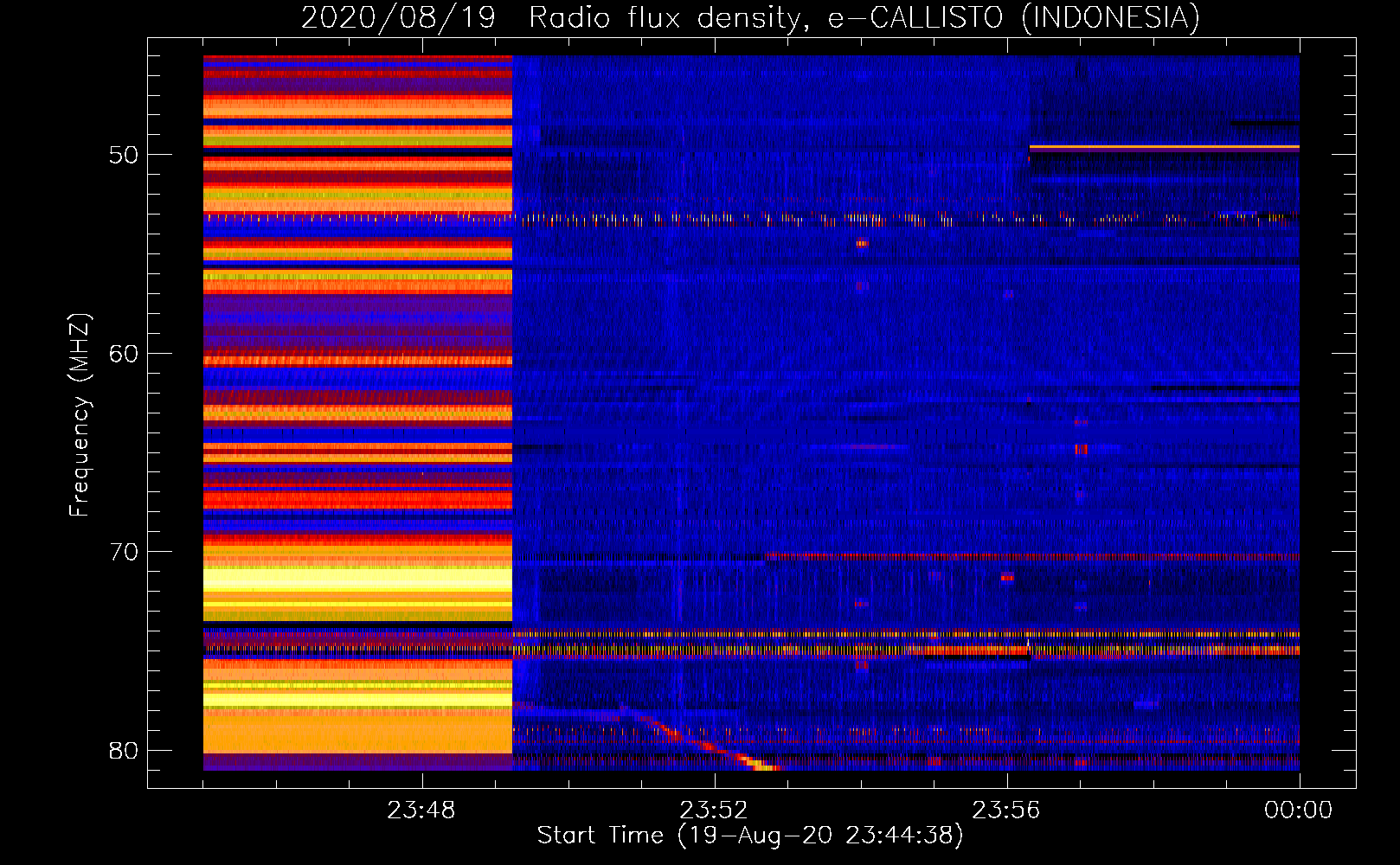
Task: Click the date '2020/08/19' in title
Action: 398,17
